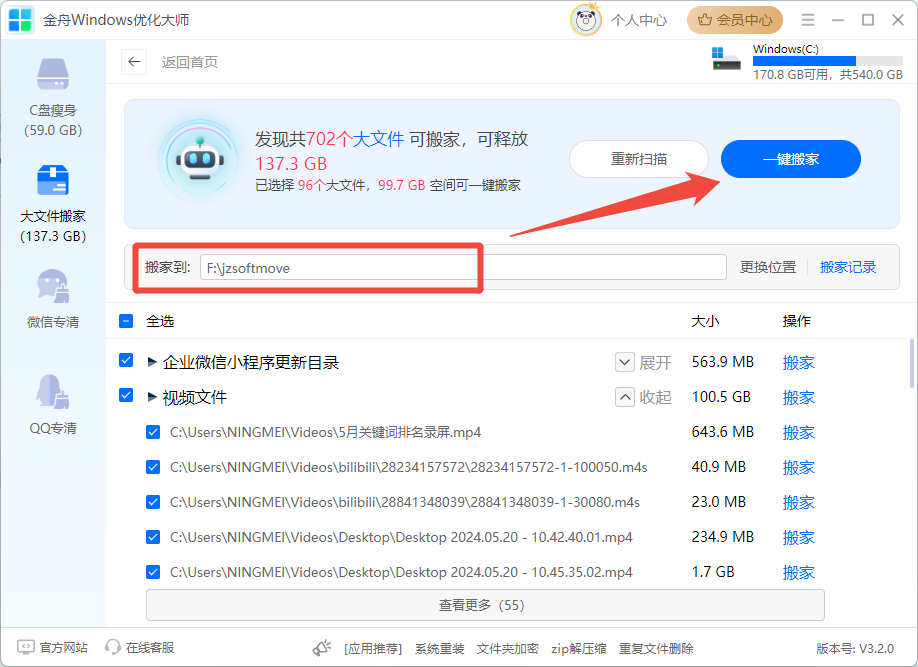This screenshot has width=918, height=667.
Task: Open the hamburger menu icon
Action: pos(808,20)
